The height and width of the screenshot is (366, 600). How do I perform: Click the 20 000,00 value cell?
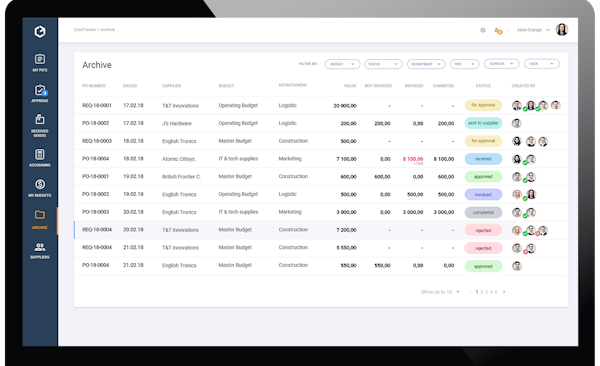(x=345, y=106)
